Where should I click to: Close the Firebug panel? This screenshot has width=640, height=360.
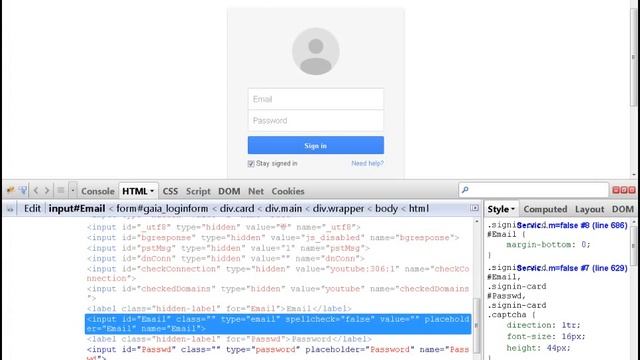[x=632, y=190]
